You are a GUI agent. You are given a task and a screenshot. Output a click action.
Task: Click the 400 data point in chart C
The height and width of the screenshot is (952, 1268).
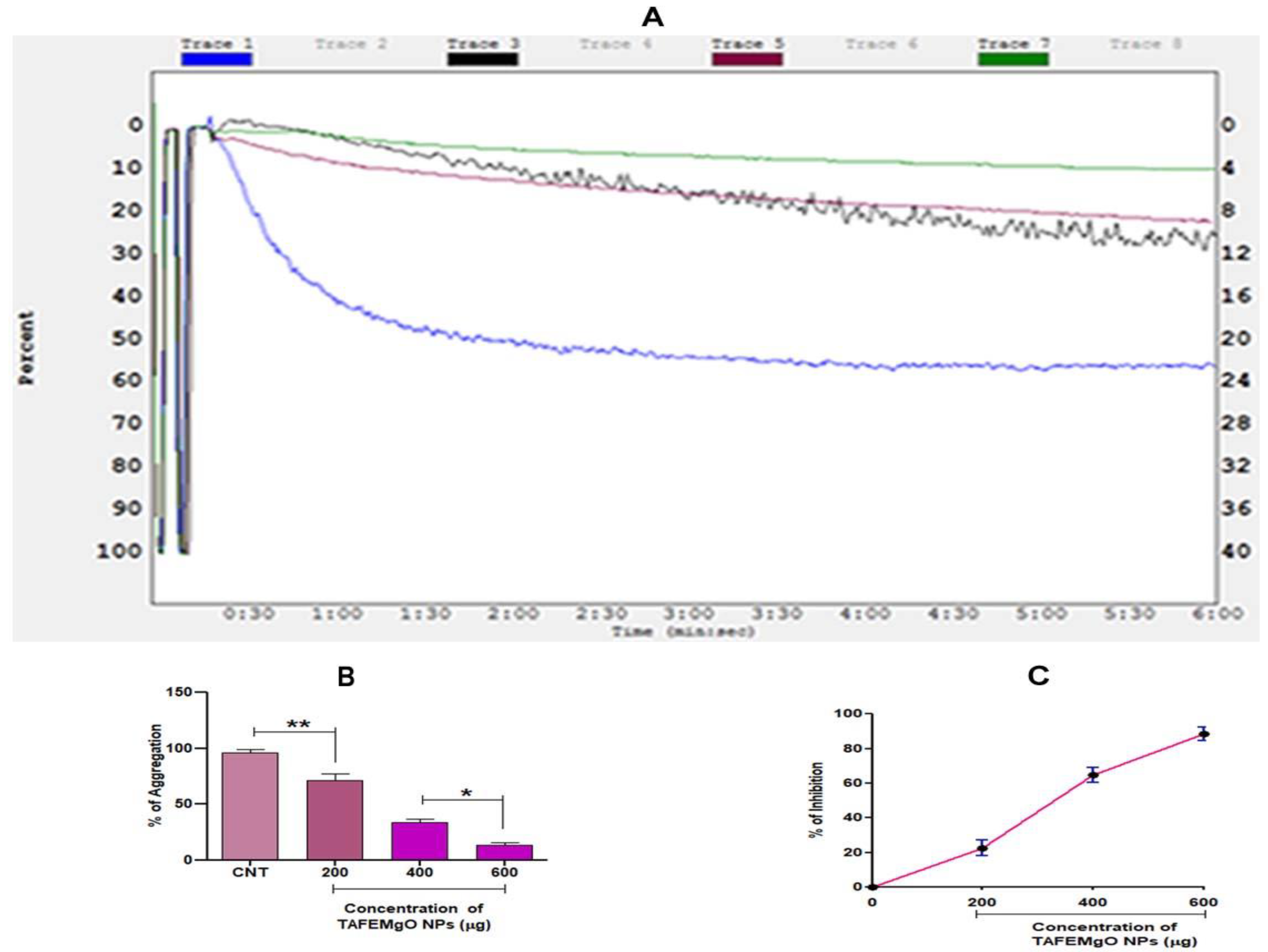tap(1093, 776)
